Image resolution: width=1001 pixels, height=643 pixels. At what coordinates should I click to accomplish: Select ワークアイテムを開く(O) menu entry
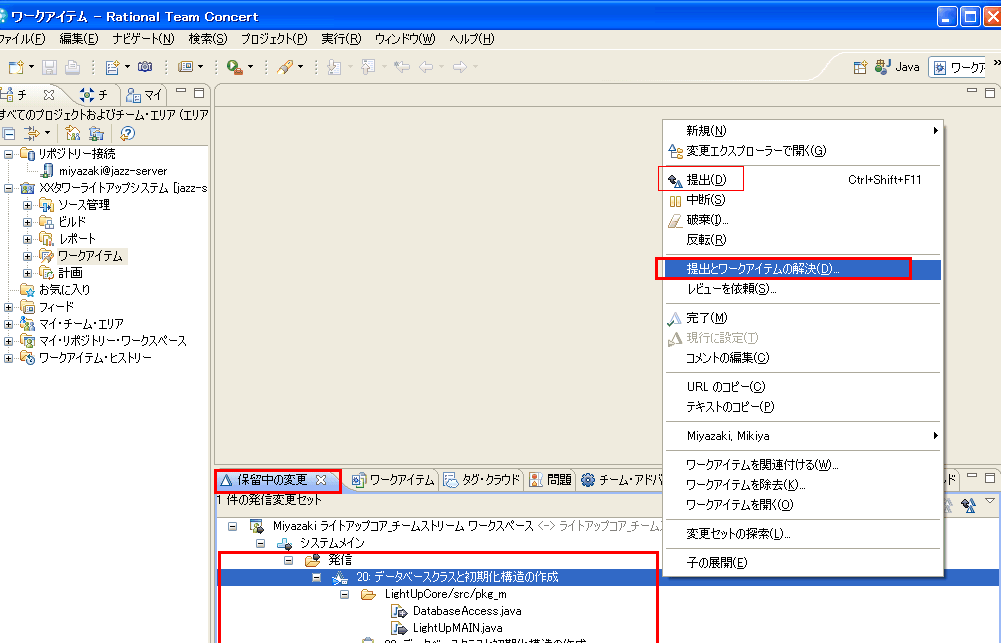tap(802, 505)
